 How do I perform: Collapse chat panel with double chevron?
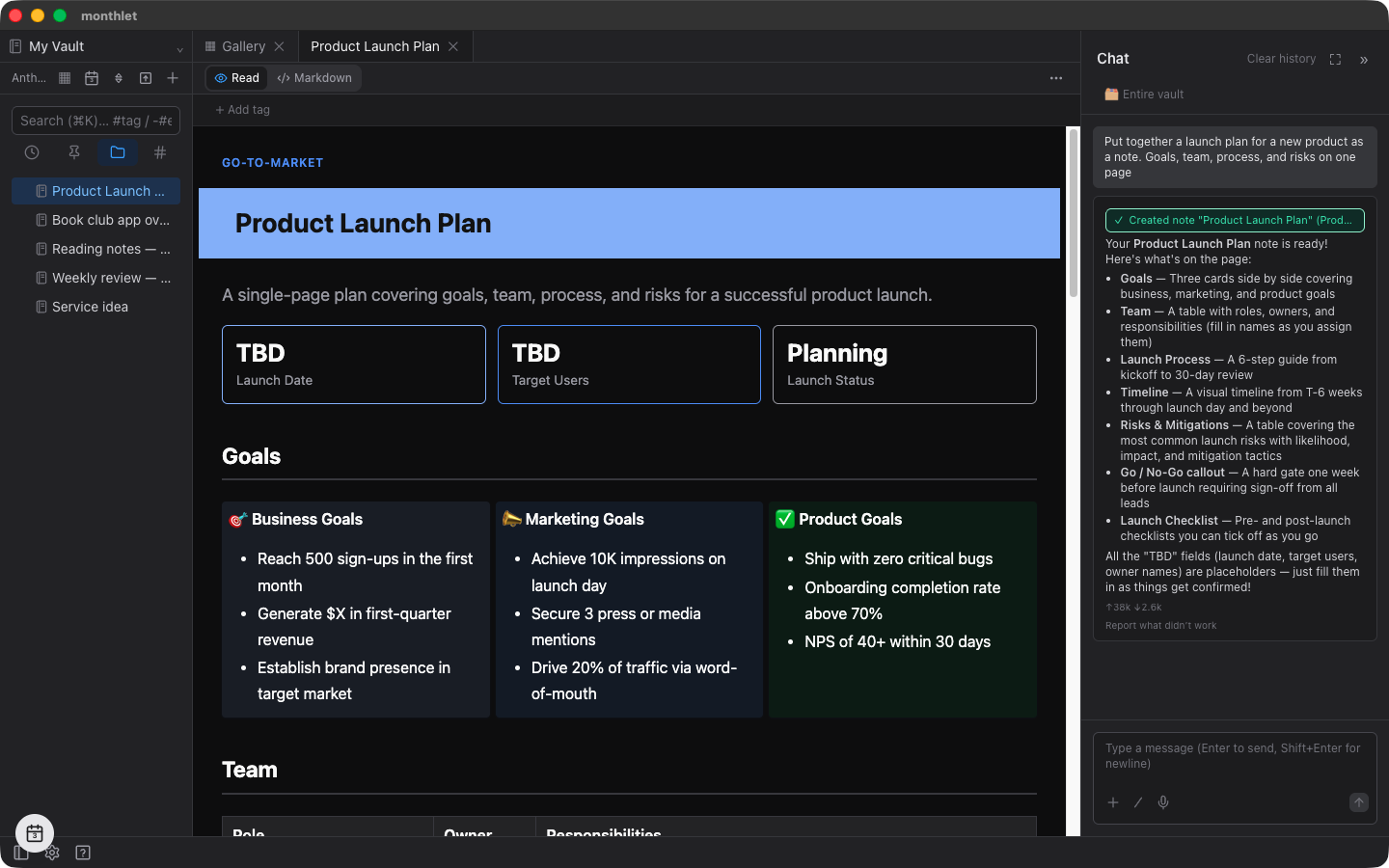click(1364, 60)
